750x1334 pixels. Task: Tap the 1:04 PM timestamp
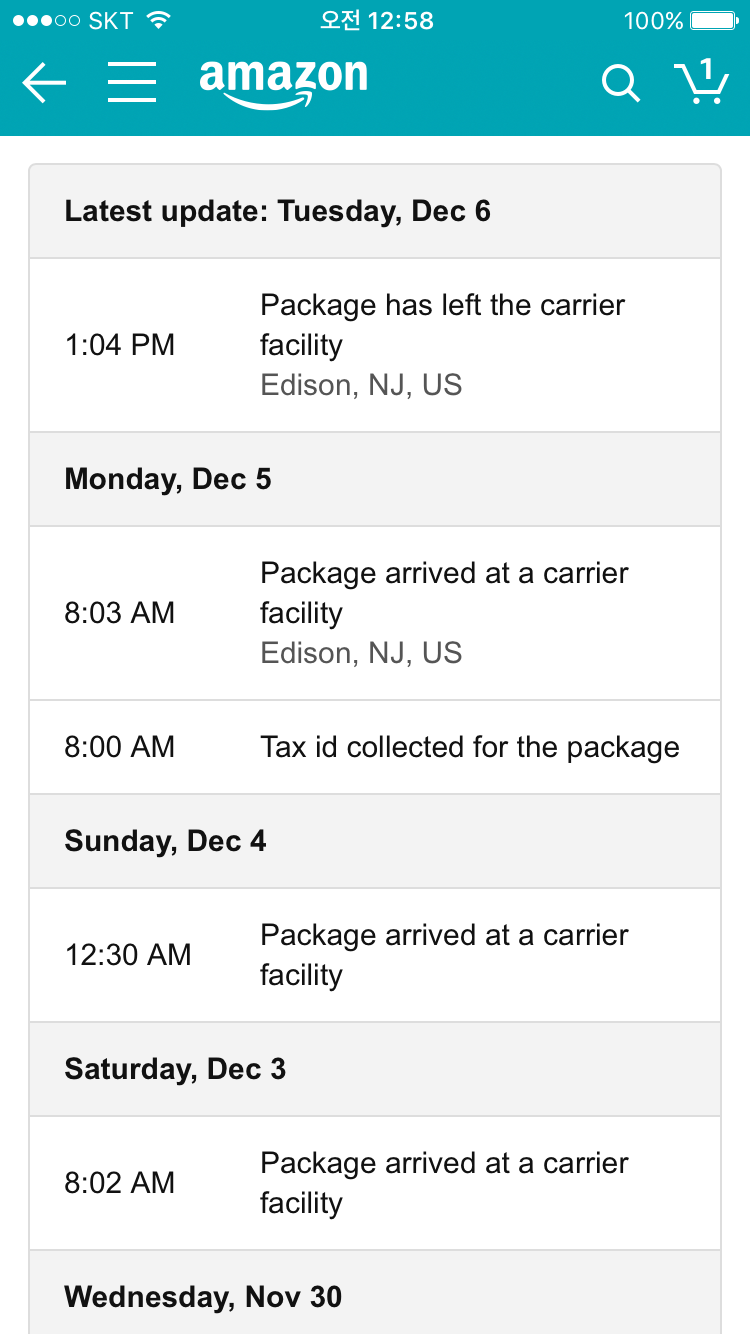coord(120,345)
